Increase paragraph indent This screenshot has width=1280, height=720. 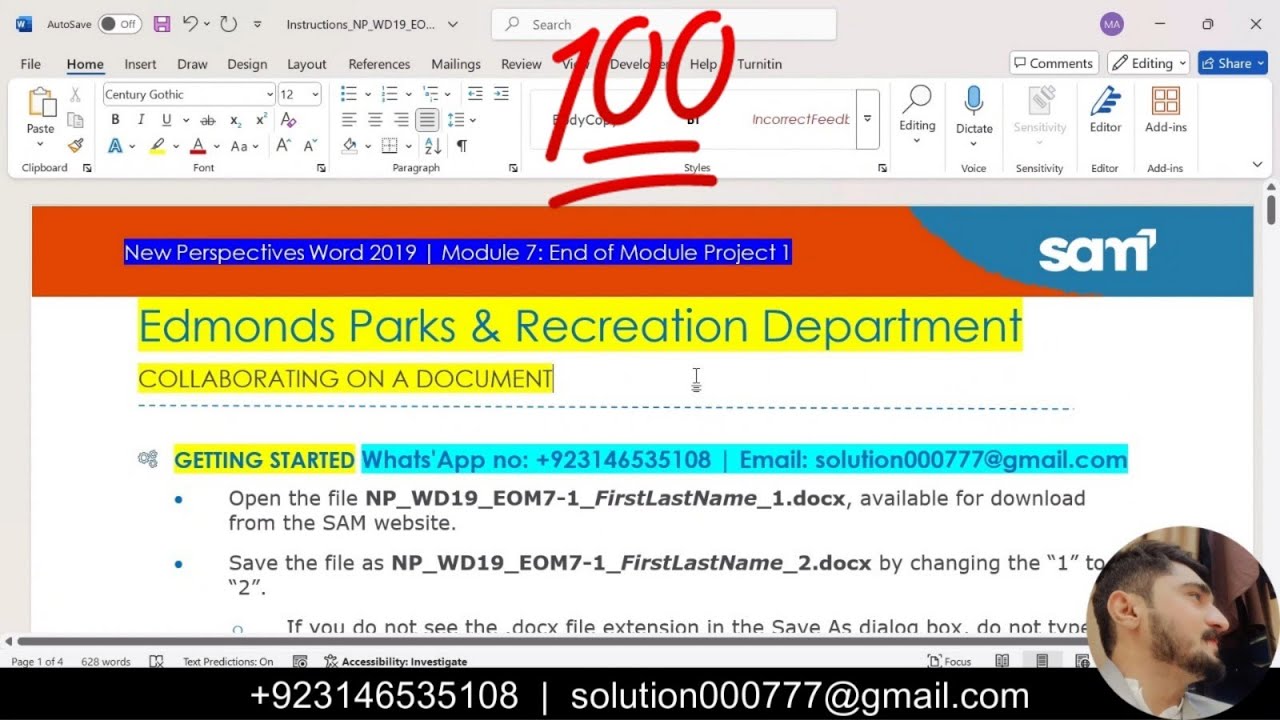tap(501, 94)
